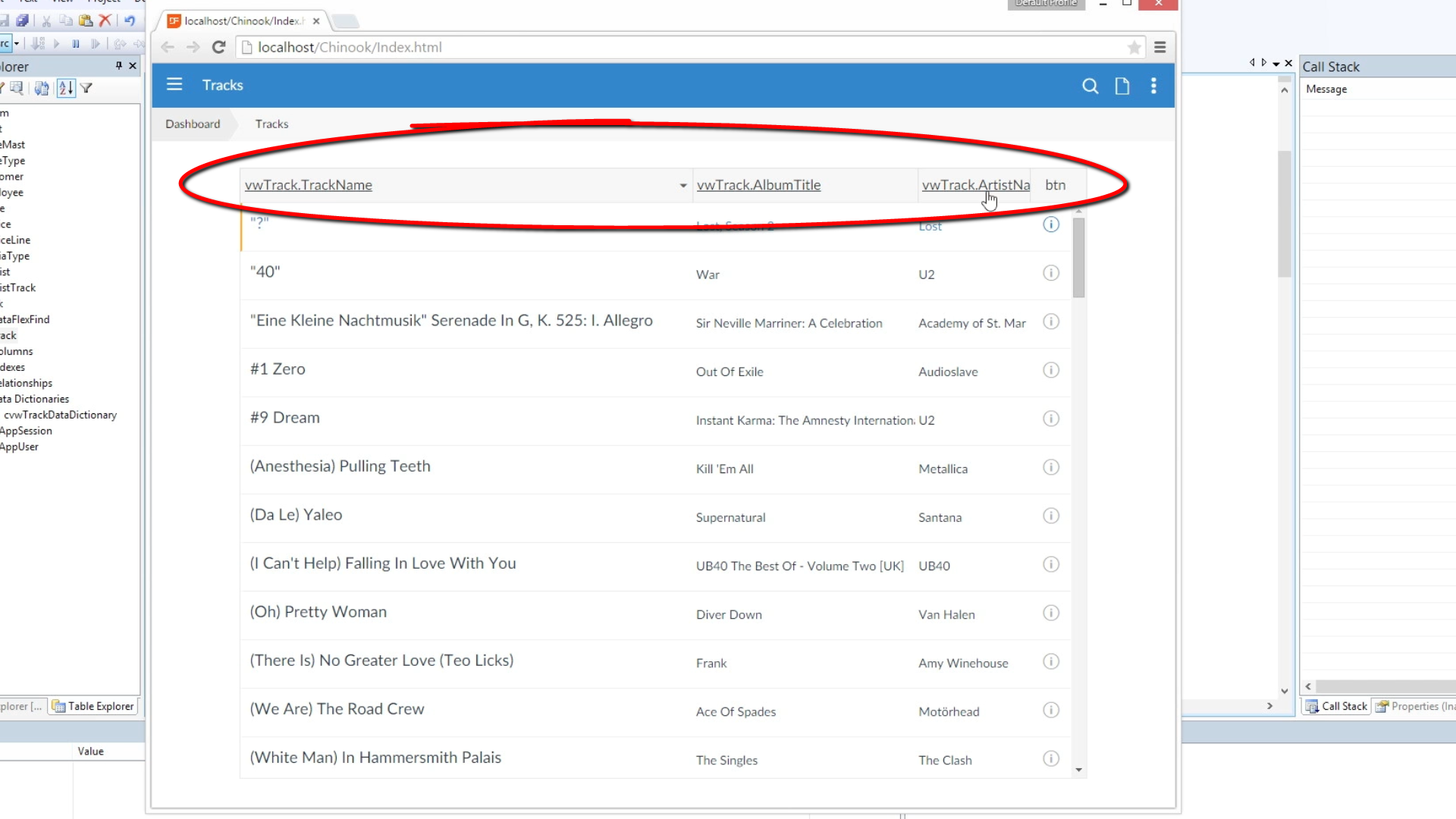
Task: Open the hamburger navigation menu
Action: click(174, 84)
